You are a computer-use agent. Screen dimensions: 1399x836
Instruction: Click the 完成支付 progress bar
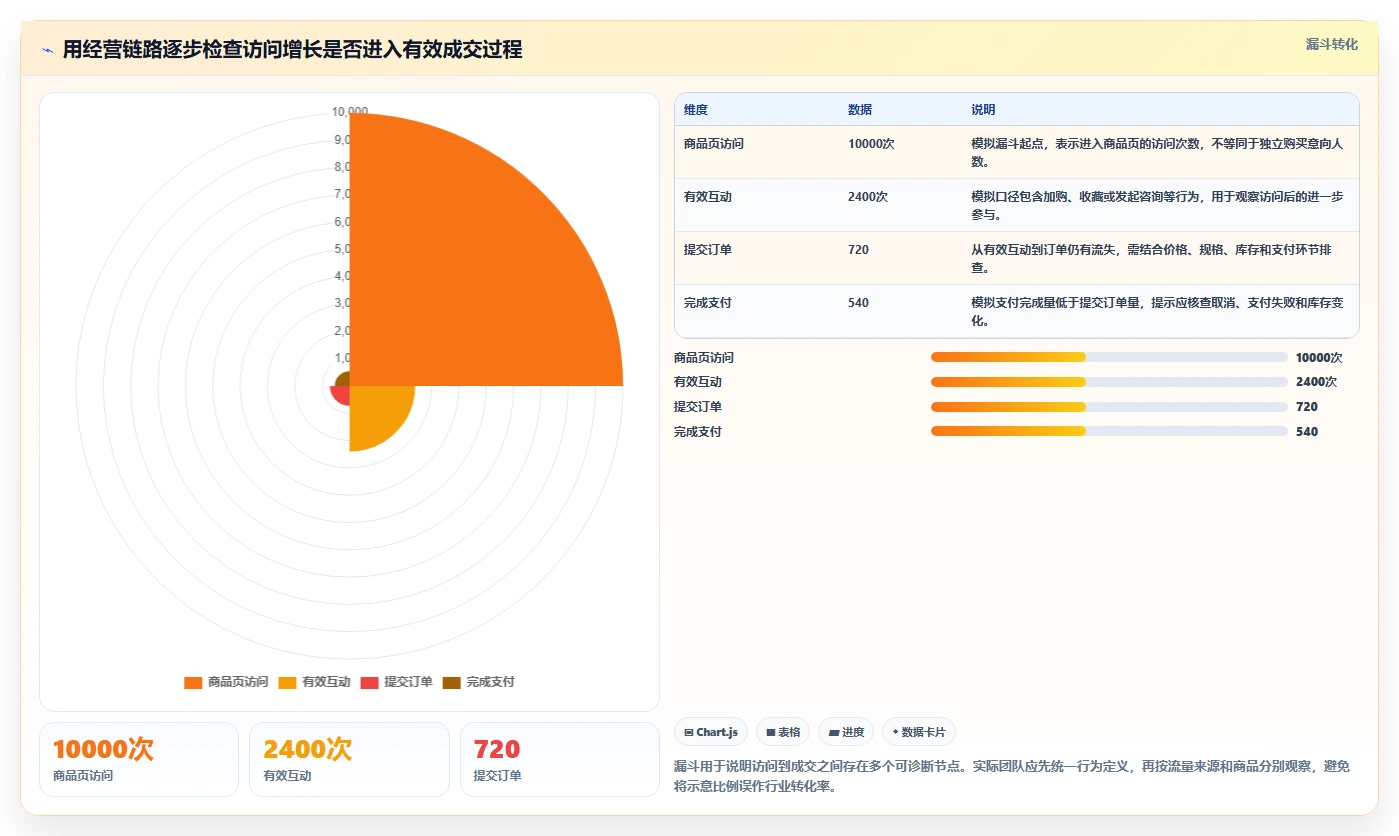point(1109,431)
